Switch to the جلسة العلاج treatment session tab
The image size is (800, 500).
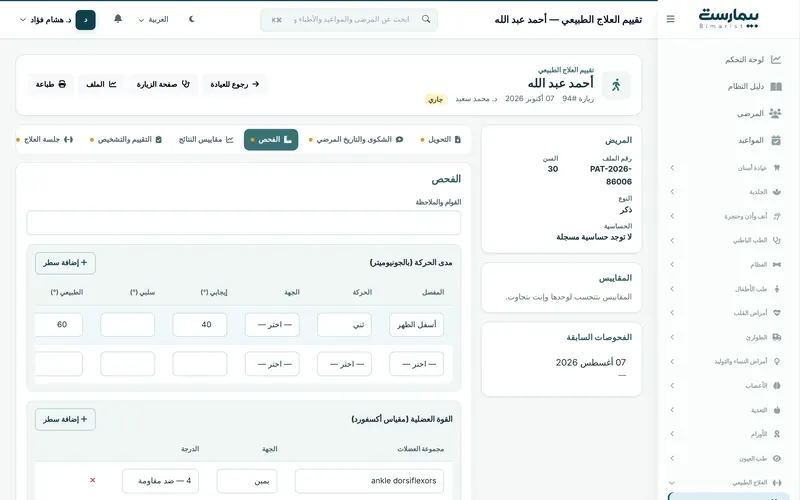click(45, 139)
